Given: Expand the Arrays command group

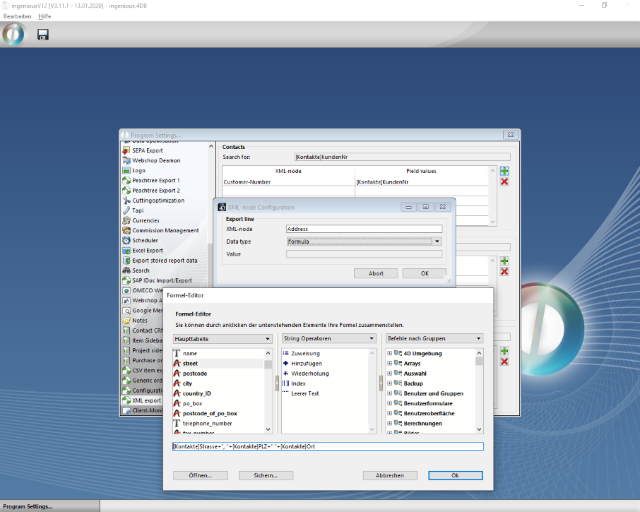Looking at the screenshot, I should point(389,364).
